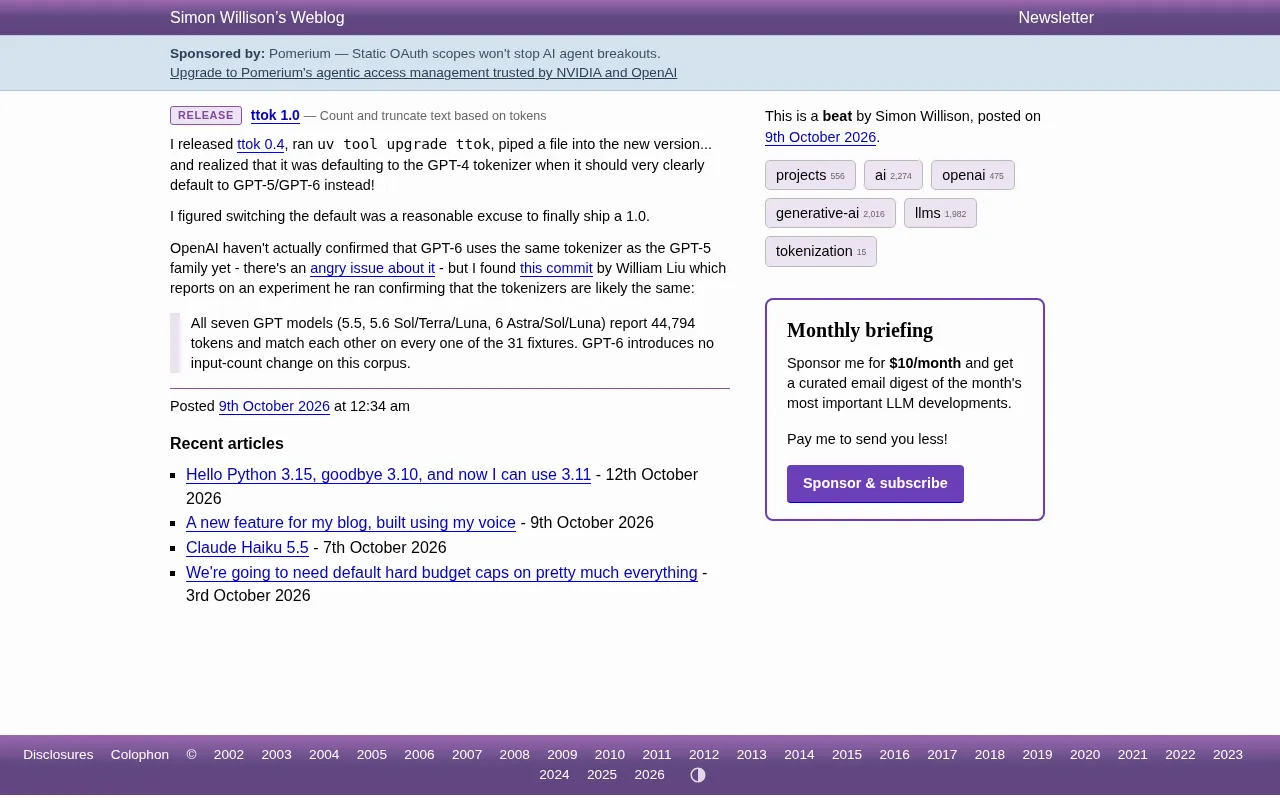Browse the 2015 archive
The image size is (1280, 800).
coord(847,755)
